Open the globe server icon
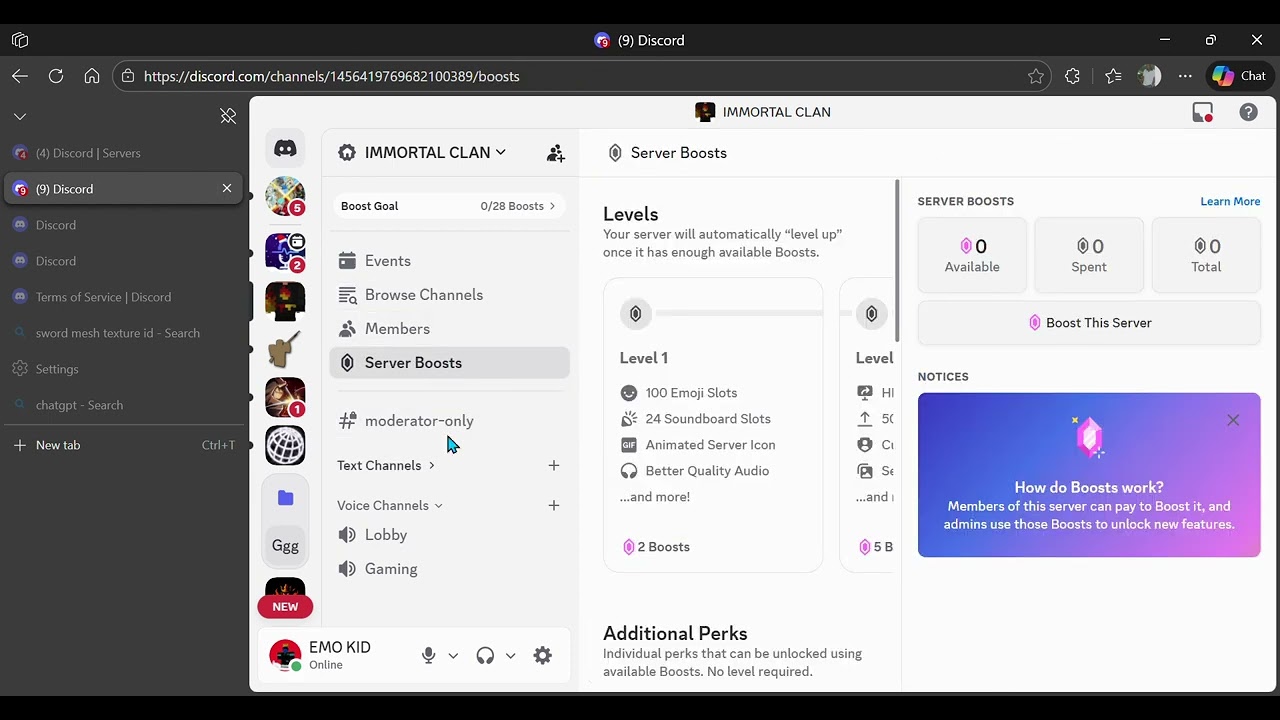Viewport: 1280px width, 720px height. tap(285, 445)
